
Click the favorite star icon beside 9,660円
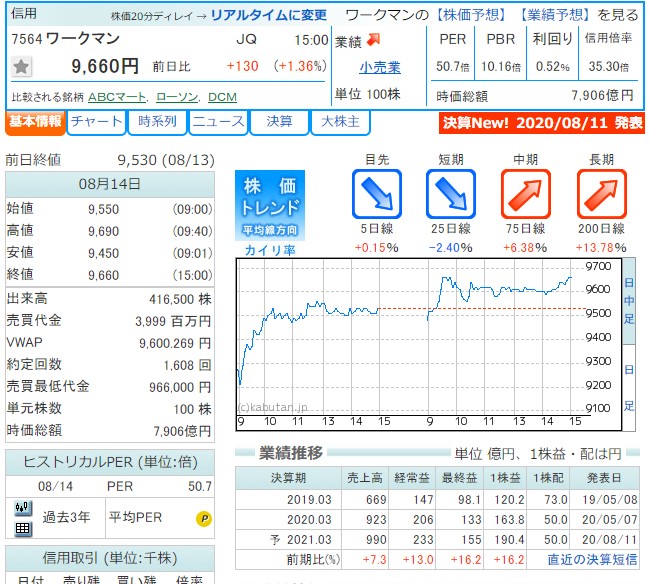click(x=21, y=66)
